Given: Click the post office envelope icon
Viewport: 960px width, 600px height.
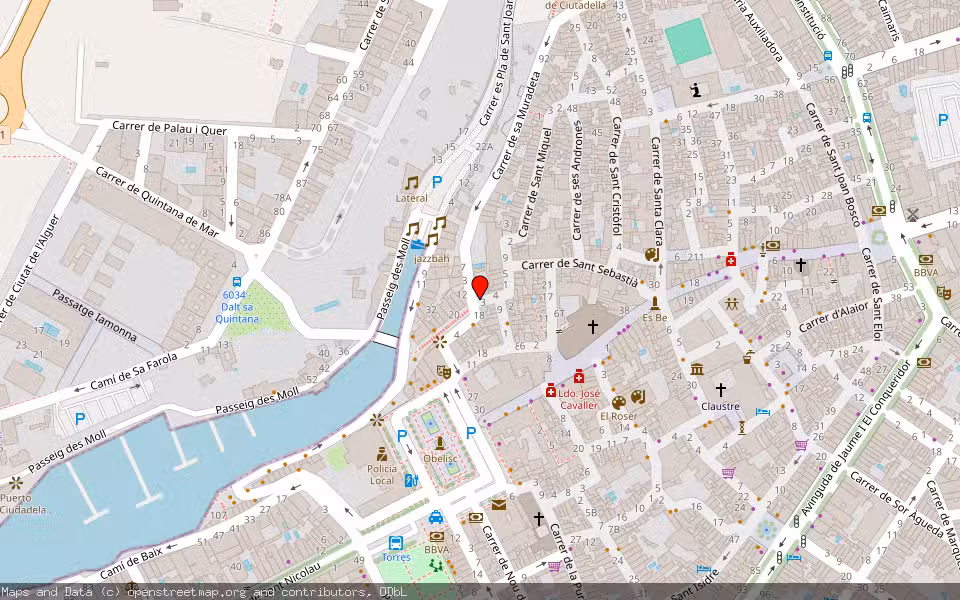Looking at the screenshot, I should [499, 504].
